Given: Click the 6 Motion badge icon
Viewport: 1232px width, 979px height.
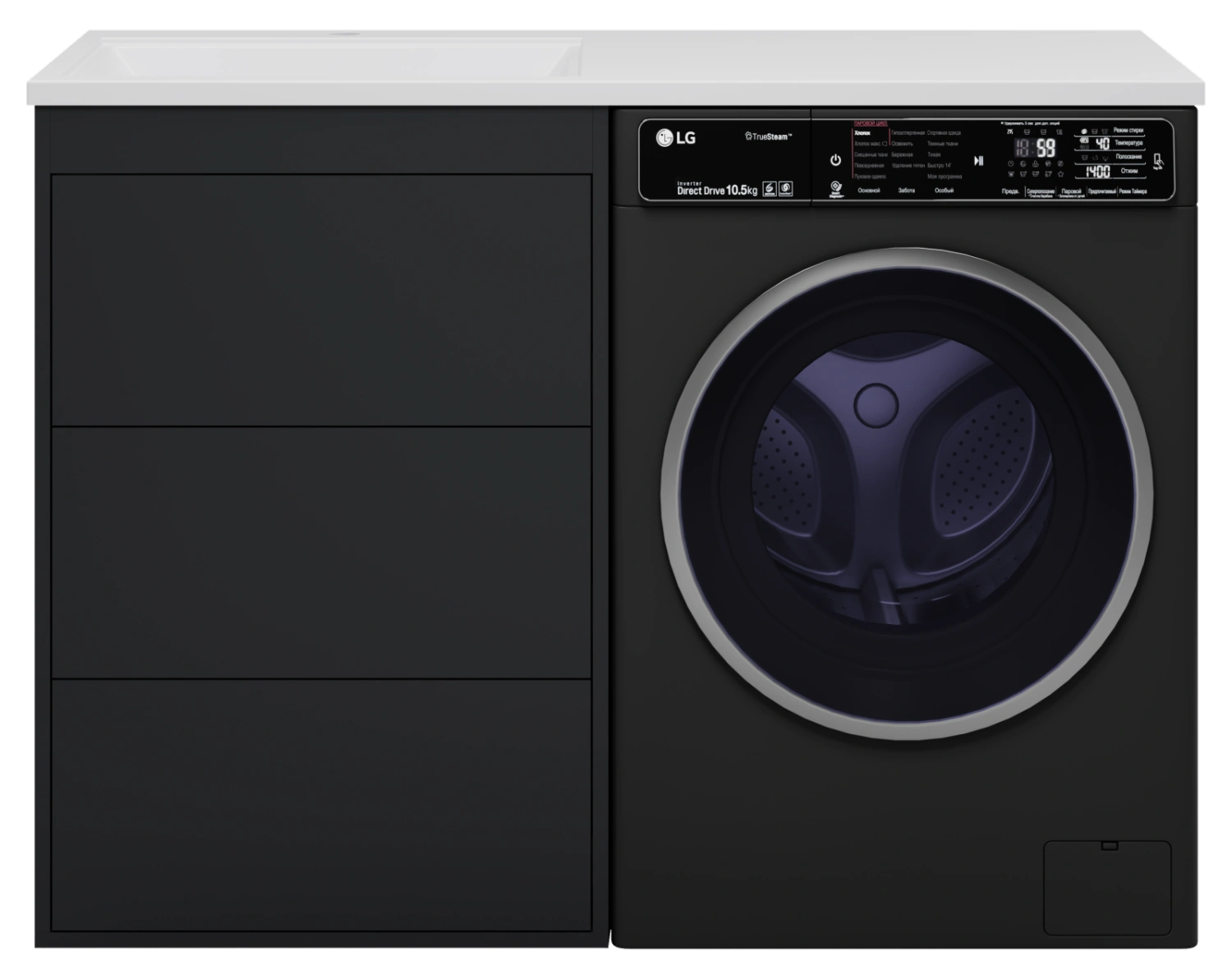Looking at the screenshot, I should coord(769,189).
